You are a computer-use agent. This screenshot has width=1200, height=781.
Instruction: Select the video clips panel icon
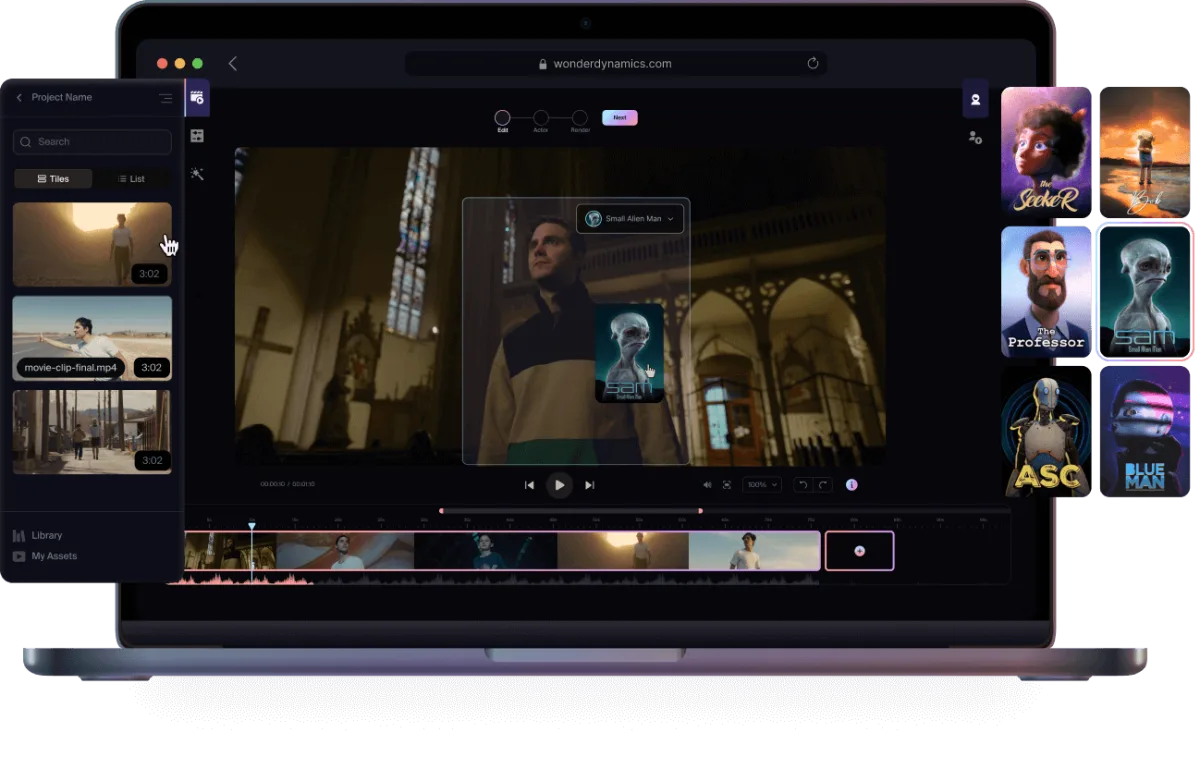tap(197, 97)
